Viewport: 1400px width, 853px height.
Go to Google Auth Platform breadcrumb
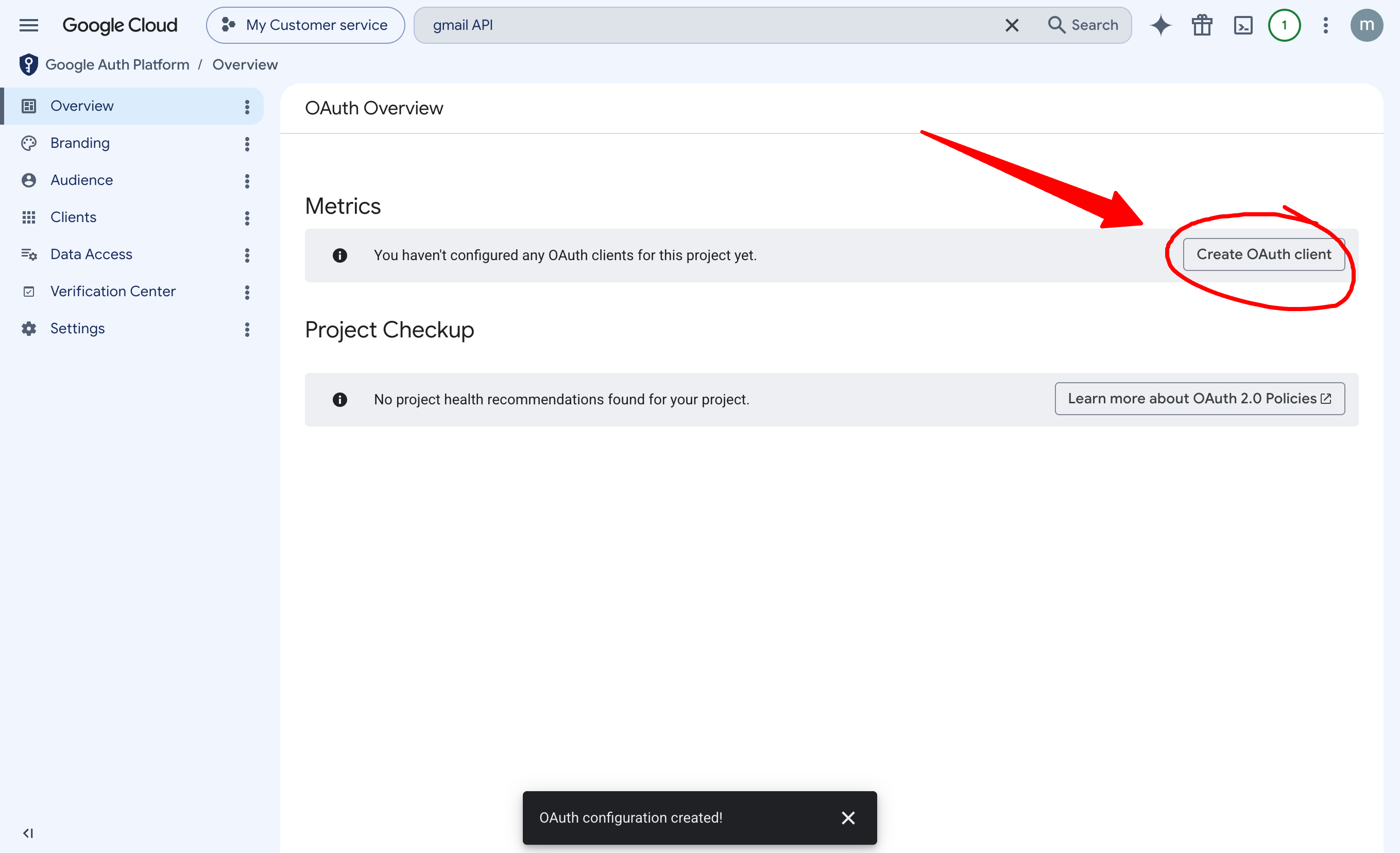(117, 65)
